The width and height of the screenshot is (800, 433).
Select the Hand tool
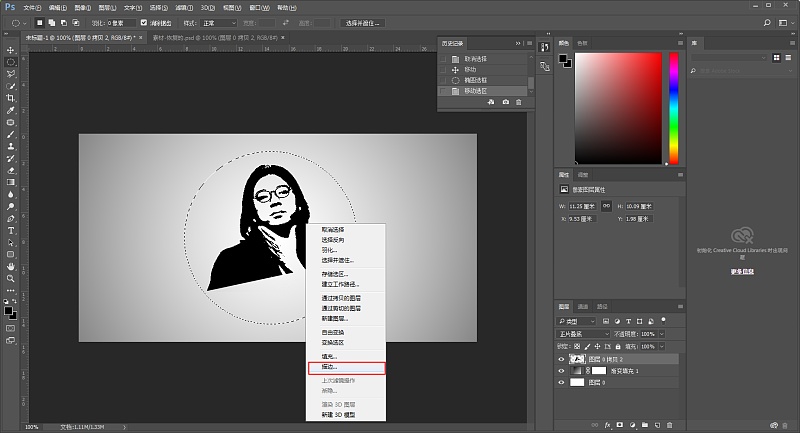10,267
